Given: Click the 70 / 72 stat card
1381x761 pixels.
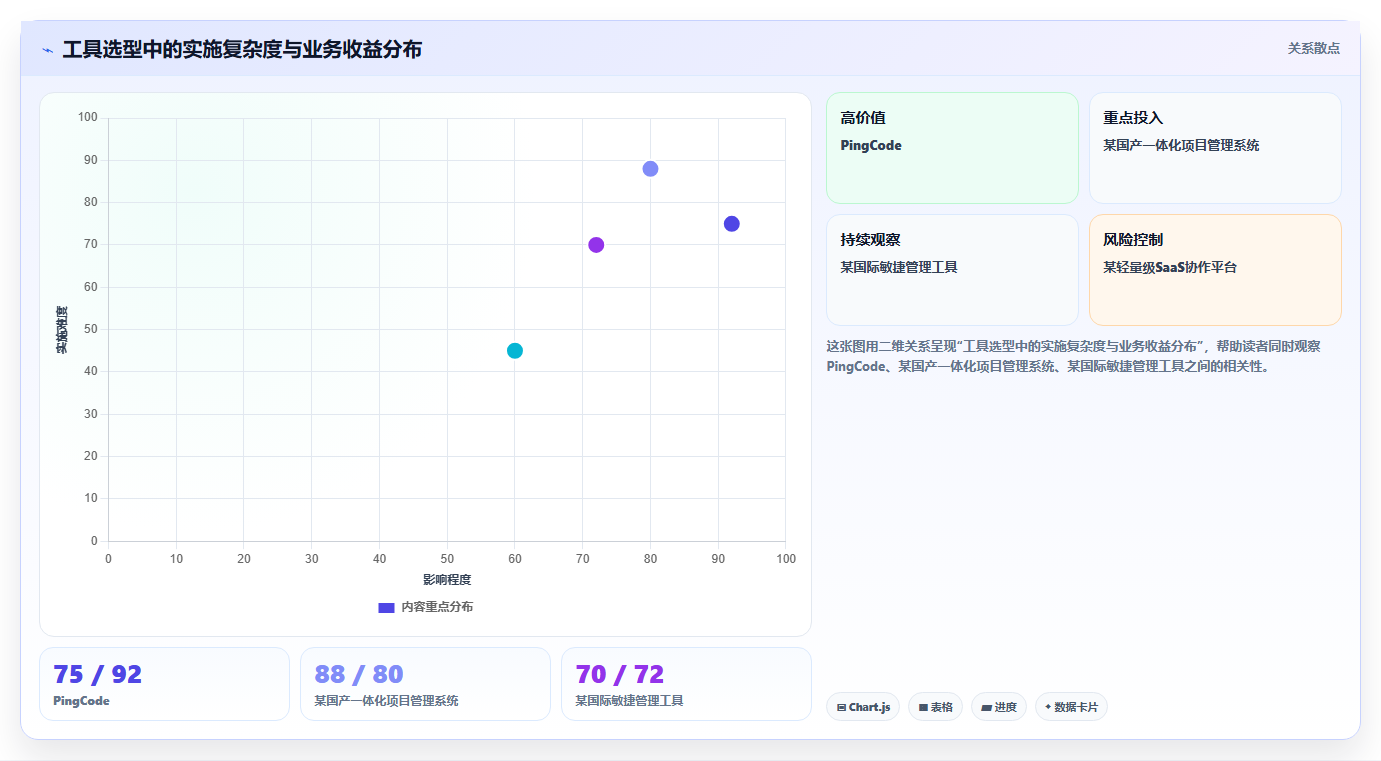Looking at the screenshot, I should 686,684.
